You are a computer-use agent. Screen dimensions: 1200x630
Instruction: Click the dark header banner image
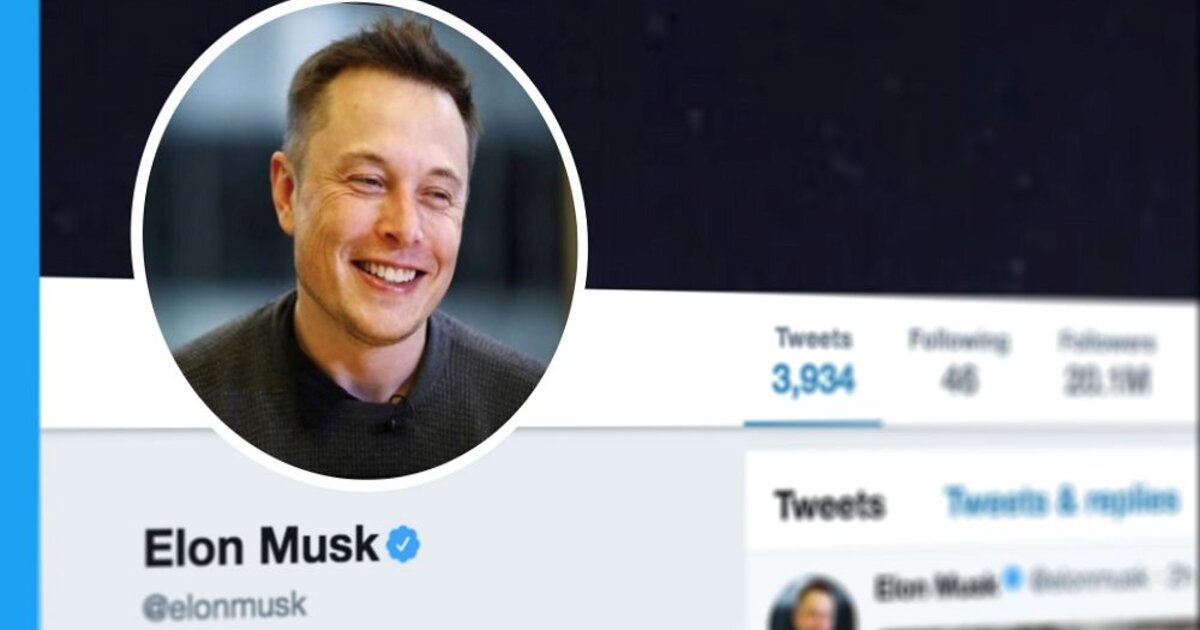[x=800, y=140]
